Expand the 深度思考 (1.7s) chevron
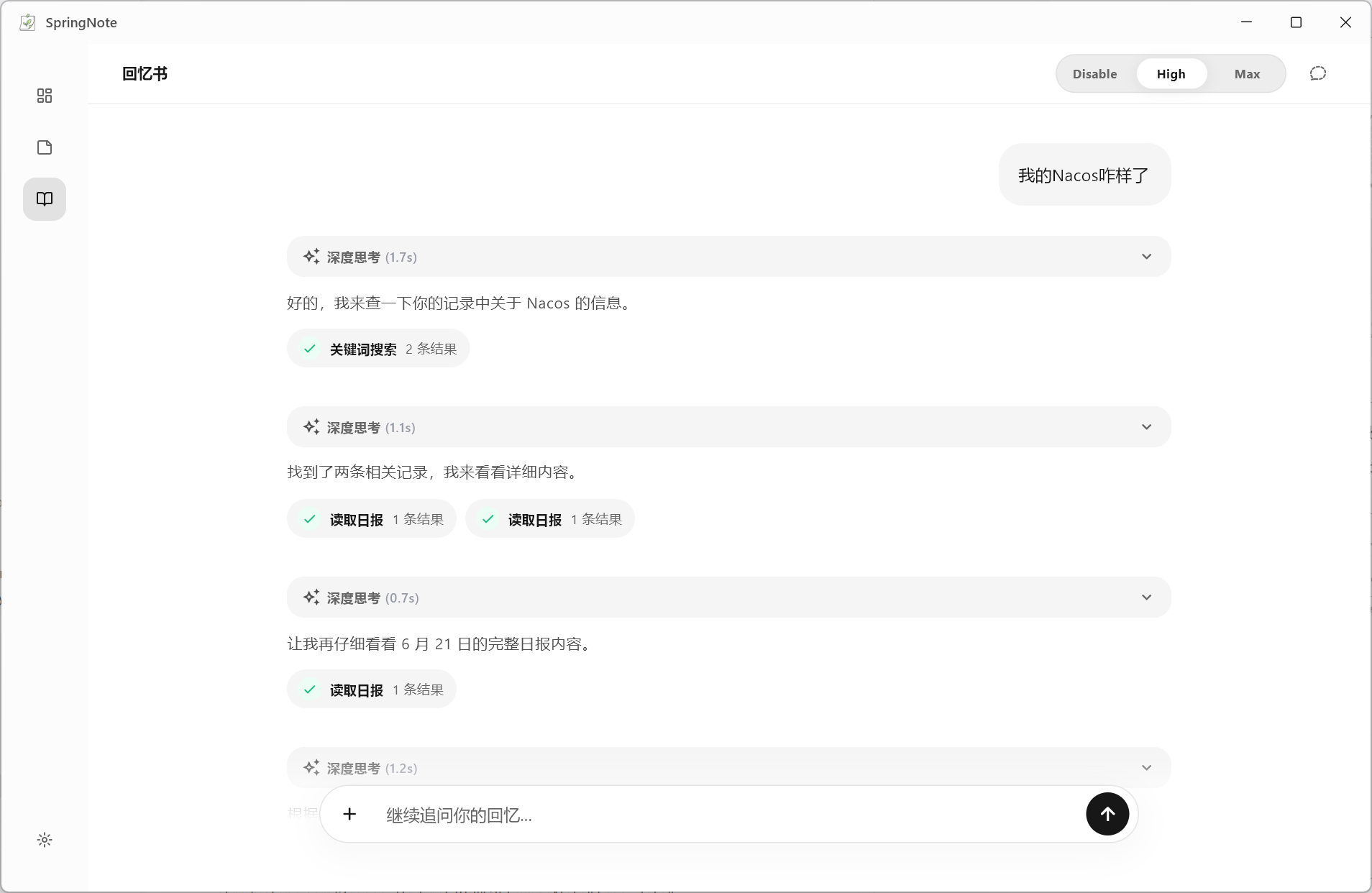 coord(1147,257)
